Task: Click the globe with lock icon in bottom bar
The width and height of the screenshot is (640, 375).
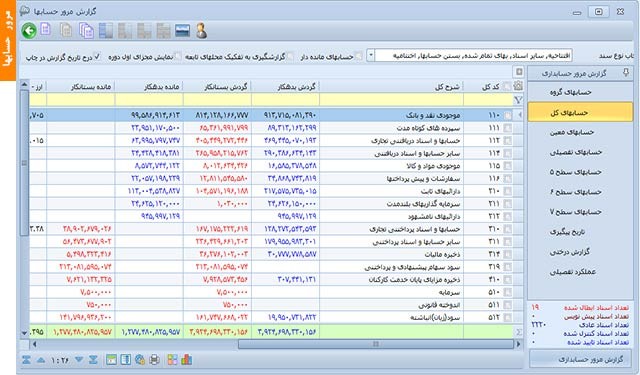Action: pyautogui.click(x=140, y=359)
